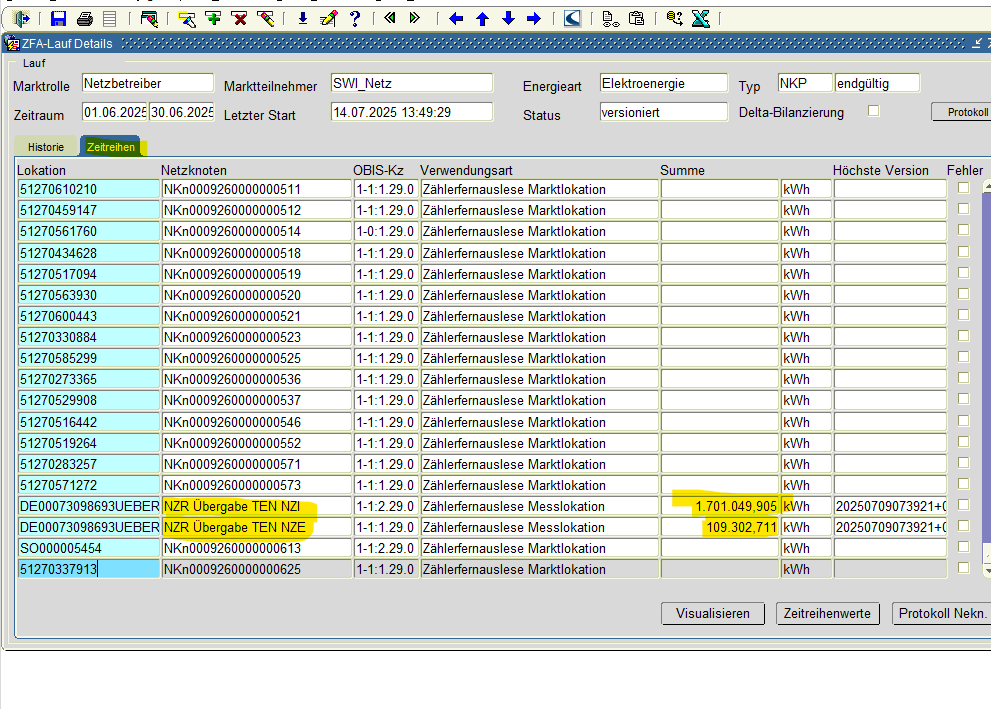Click the printer icon
Viewport: 991px width, 709px height.
[85, 18]
